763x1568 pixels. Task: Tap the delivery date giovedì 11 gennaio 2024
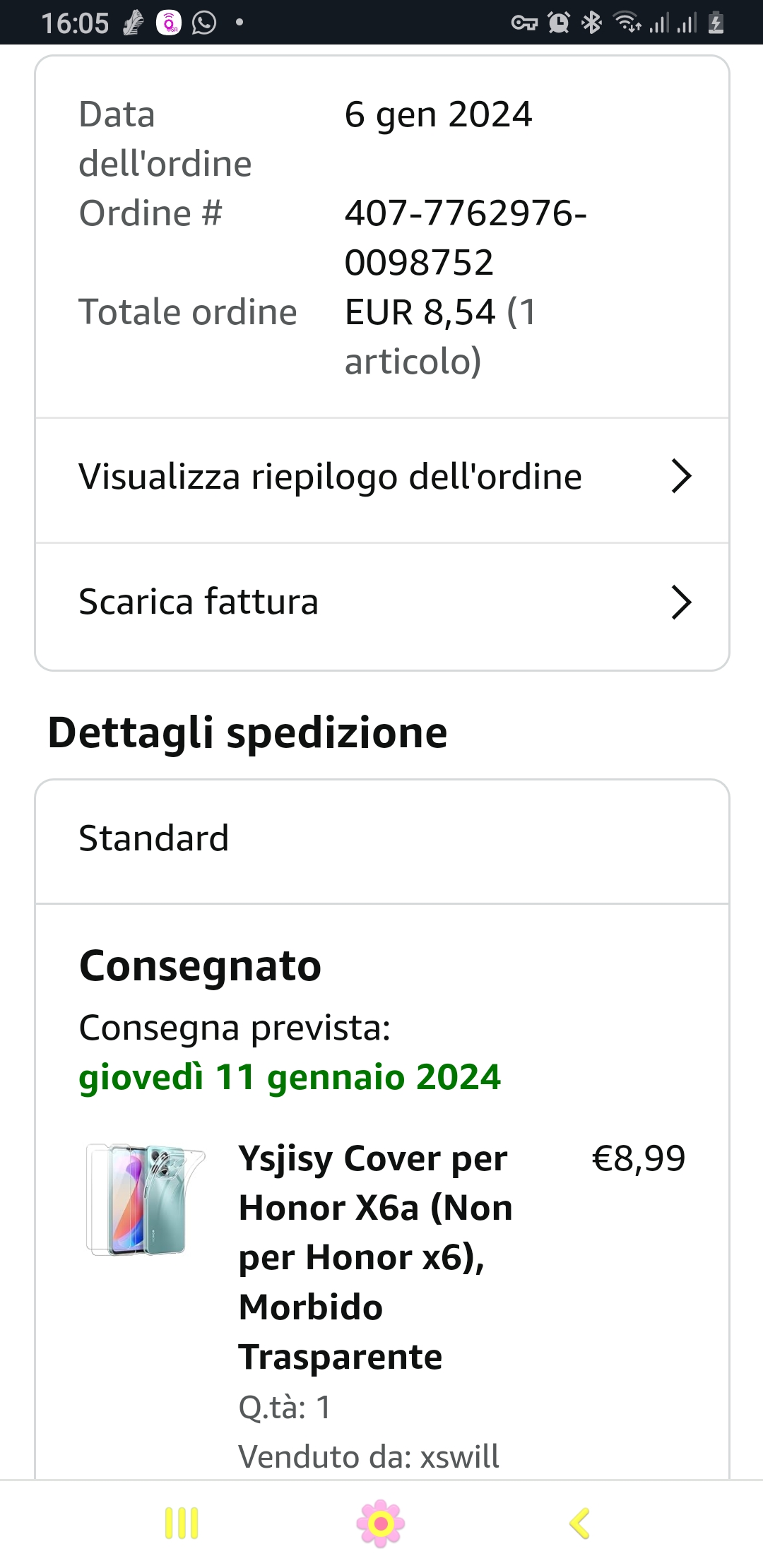pyautogui.click(x=290, y=1077)
